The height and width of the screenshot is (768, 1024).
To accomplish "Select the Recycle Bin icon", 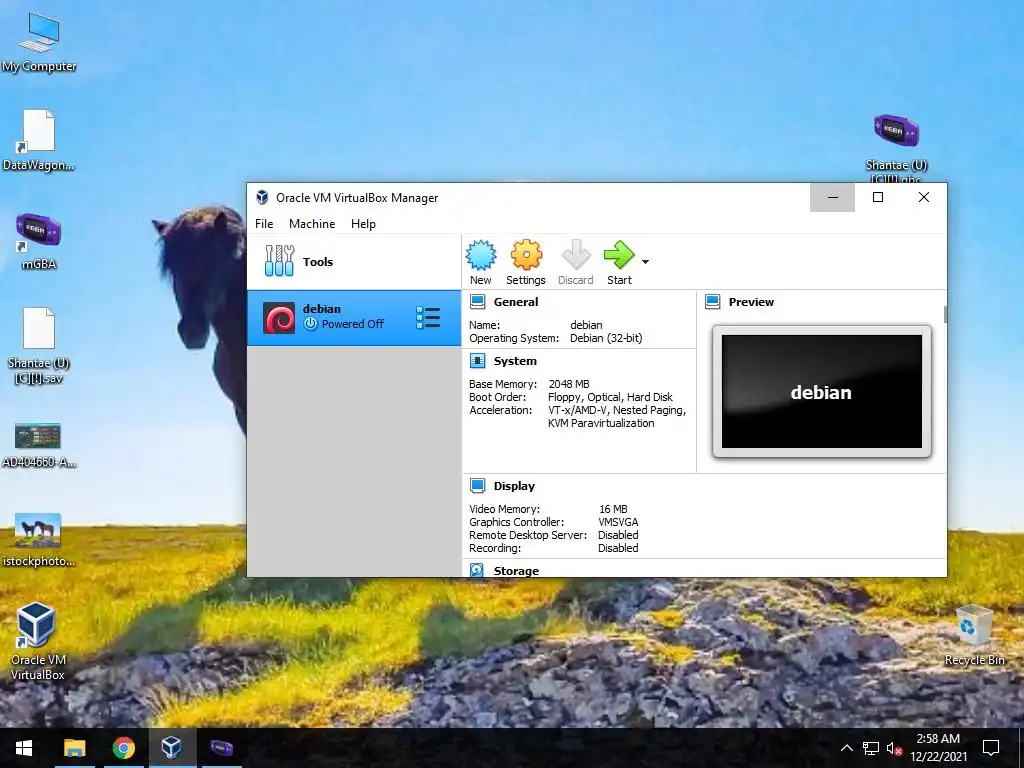I will (974, 635).
